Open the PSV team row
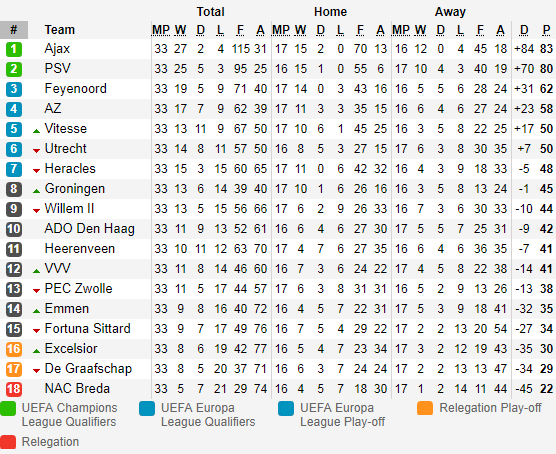The width and height of the screenshot is (556, 454). (278, 69)
